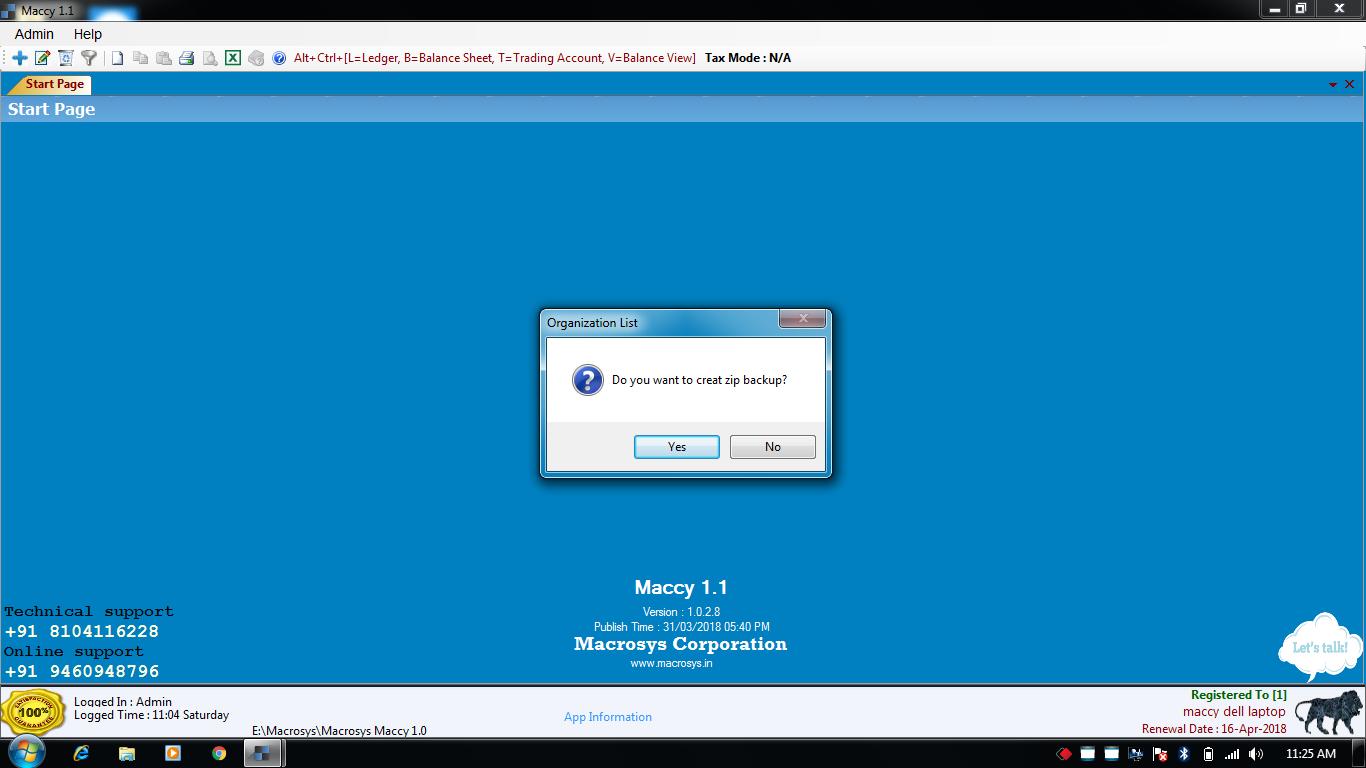Click the Let's talk chat bubble
1366x768 pixels.
(1320, 646)
